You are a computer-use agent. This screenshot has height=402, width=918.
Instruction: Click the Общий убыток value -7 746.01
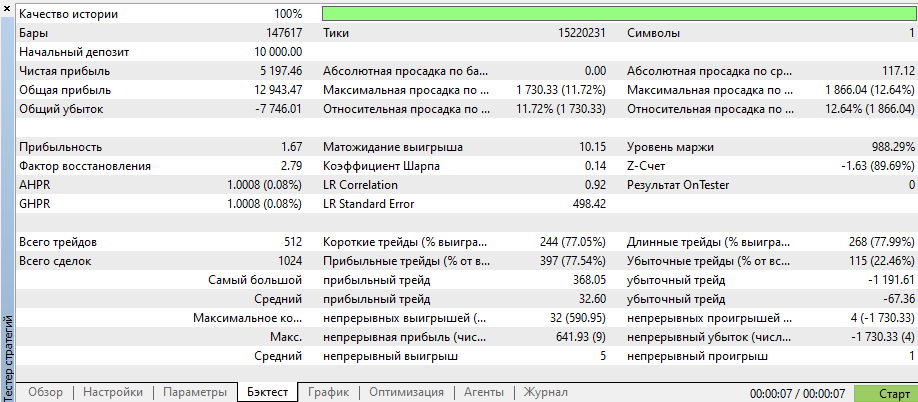click(x=279, y=109)
